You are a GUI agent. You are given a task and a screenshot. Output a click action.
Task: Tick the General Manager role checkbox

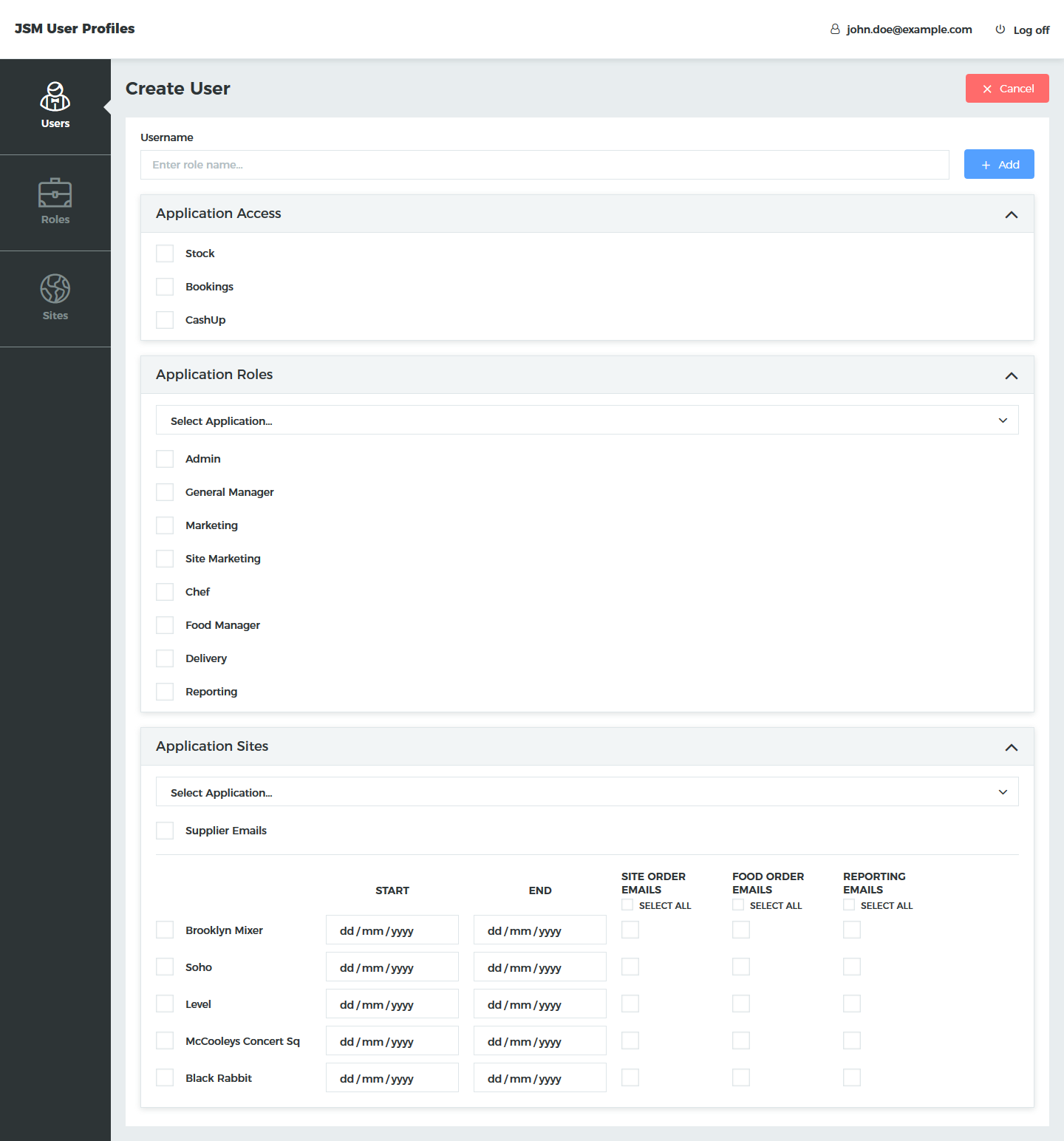(x=165, y=492)
